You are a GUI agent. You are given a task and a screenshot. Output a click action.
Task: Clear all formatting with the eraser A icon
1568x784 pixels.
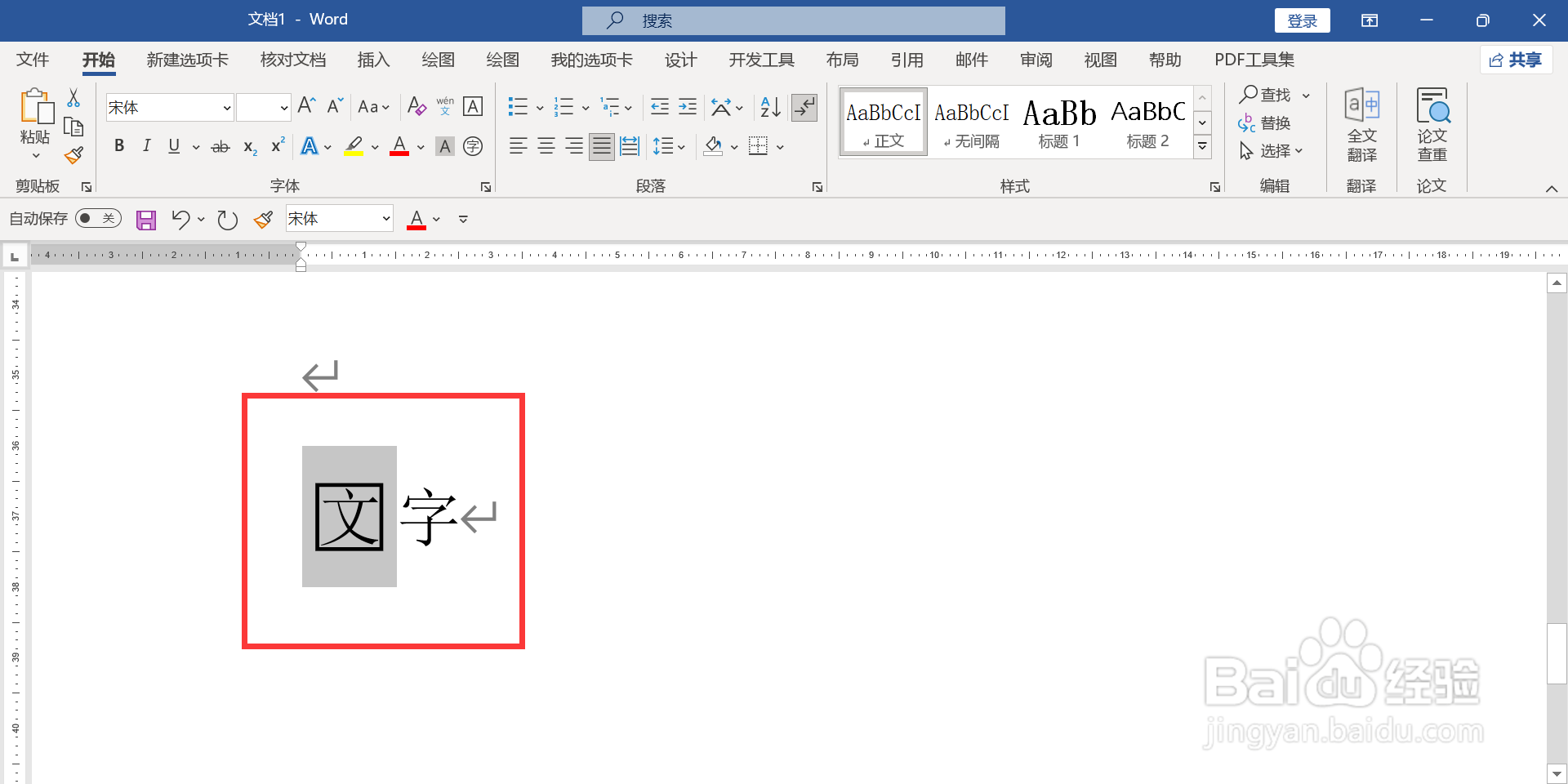coord(416,106)
